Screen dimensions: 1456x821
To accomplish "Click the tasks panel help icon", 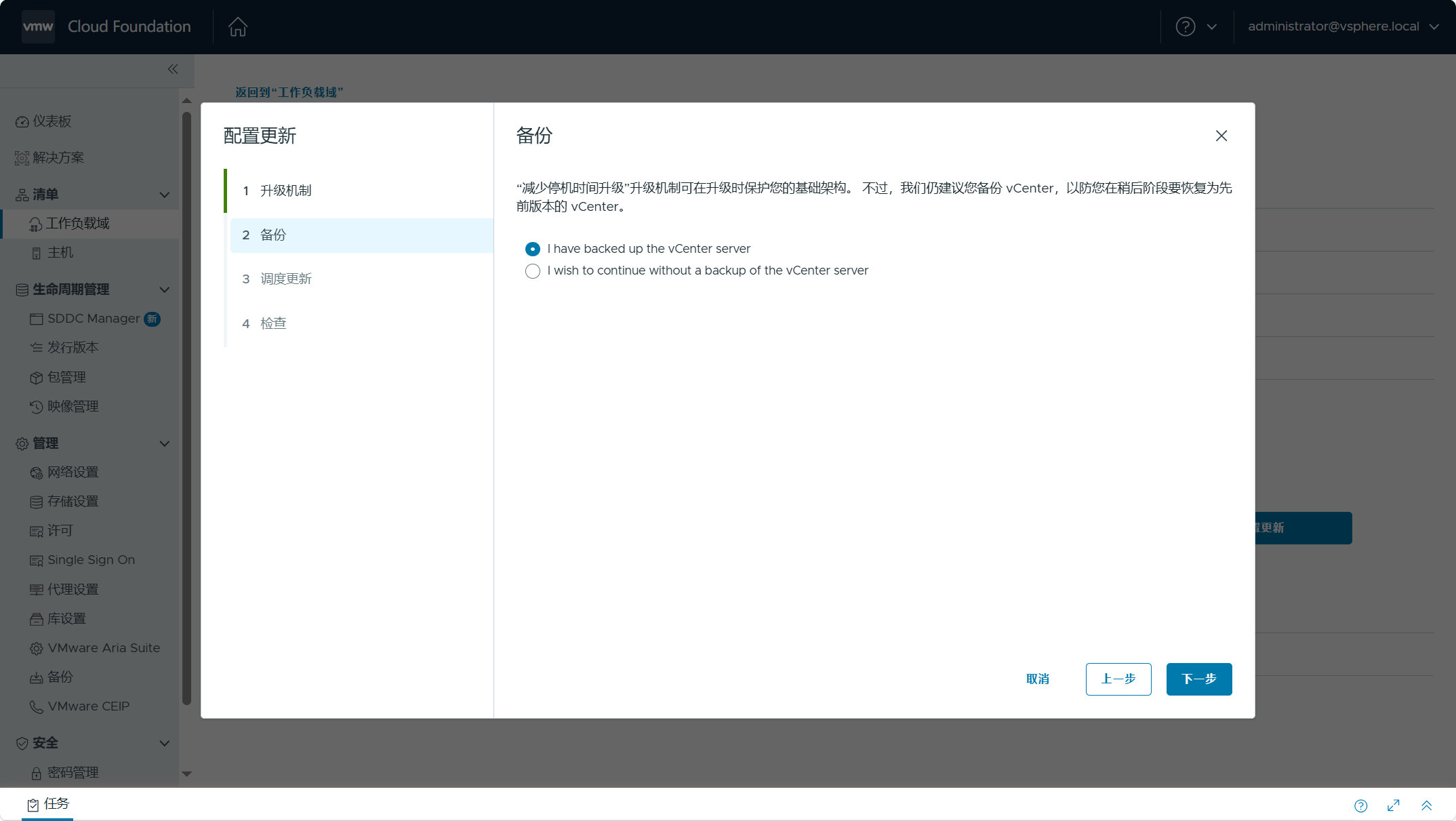I will pos(1361,806).
